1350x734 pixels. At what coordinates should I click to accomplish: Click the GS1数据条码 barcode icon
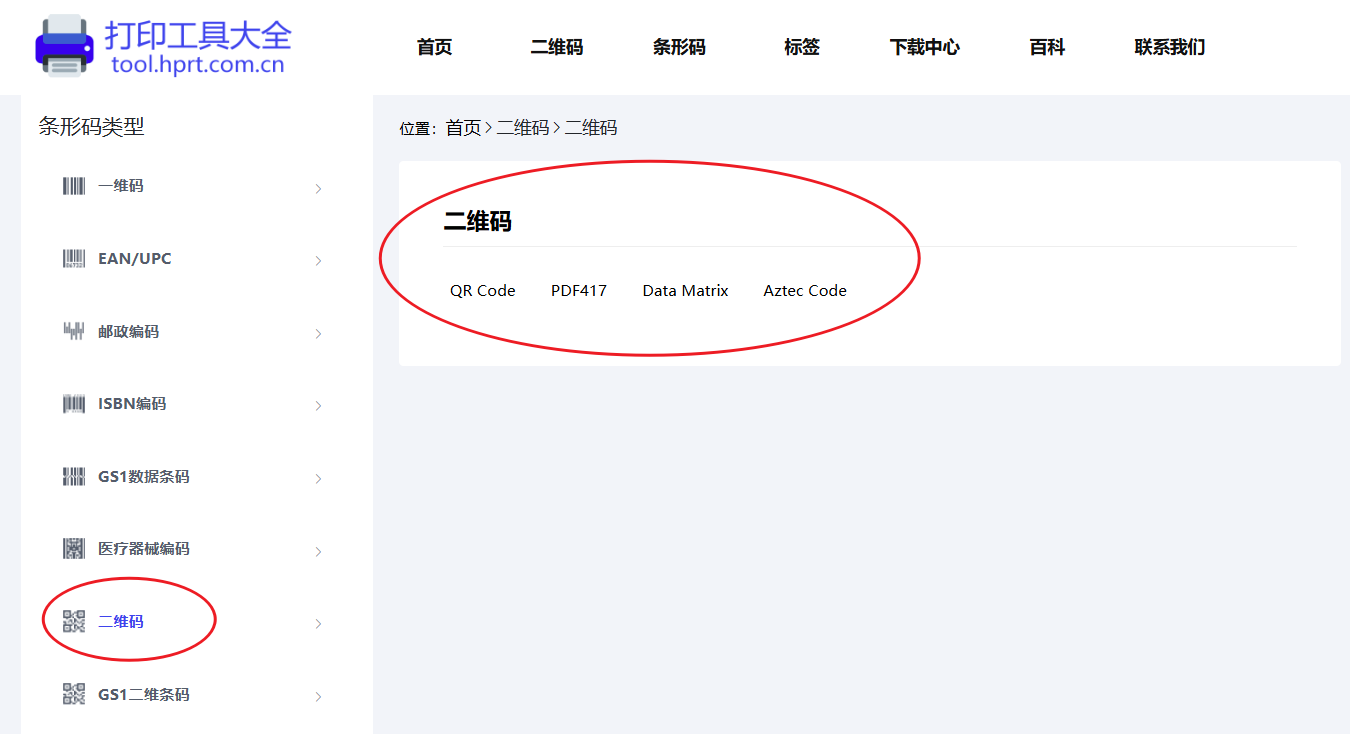tap(74, 476)
